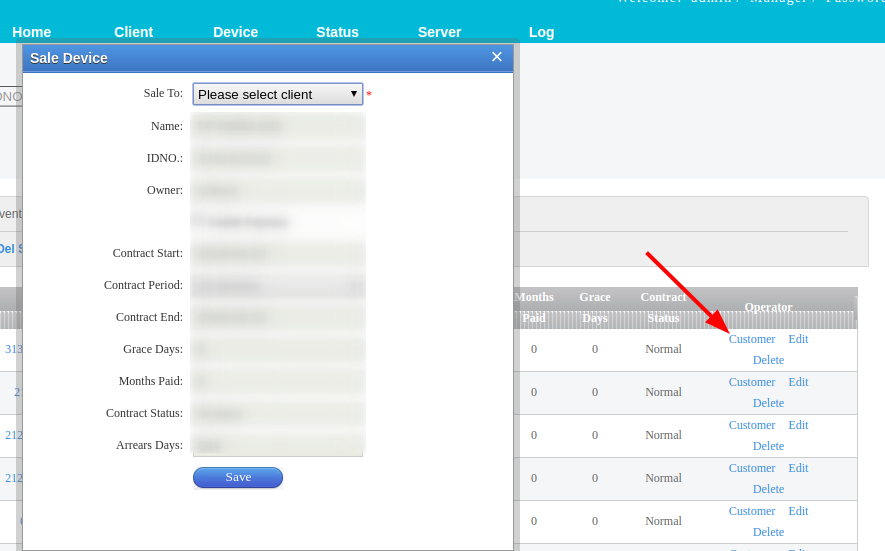The height and width of the screenshot is (551, 885).
Task: Click the Save button
Action: point(238,478)
